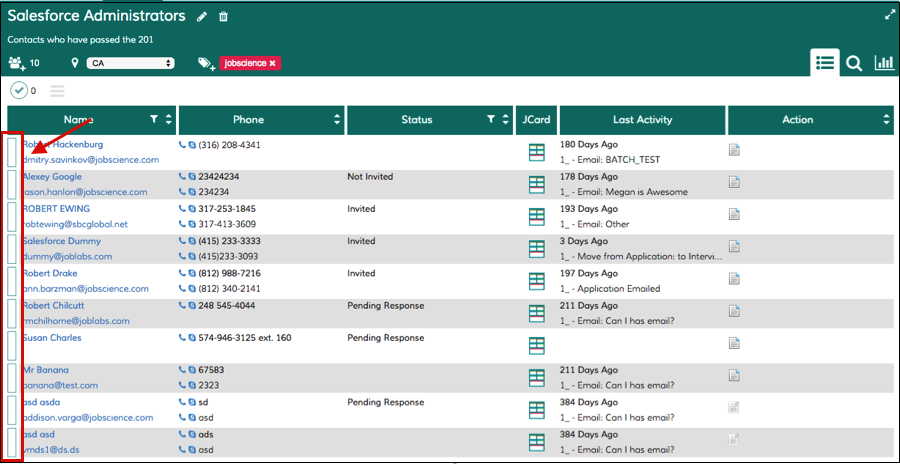
Task: Email robtewing@sbcglobal.net
Action: 75,224
